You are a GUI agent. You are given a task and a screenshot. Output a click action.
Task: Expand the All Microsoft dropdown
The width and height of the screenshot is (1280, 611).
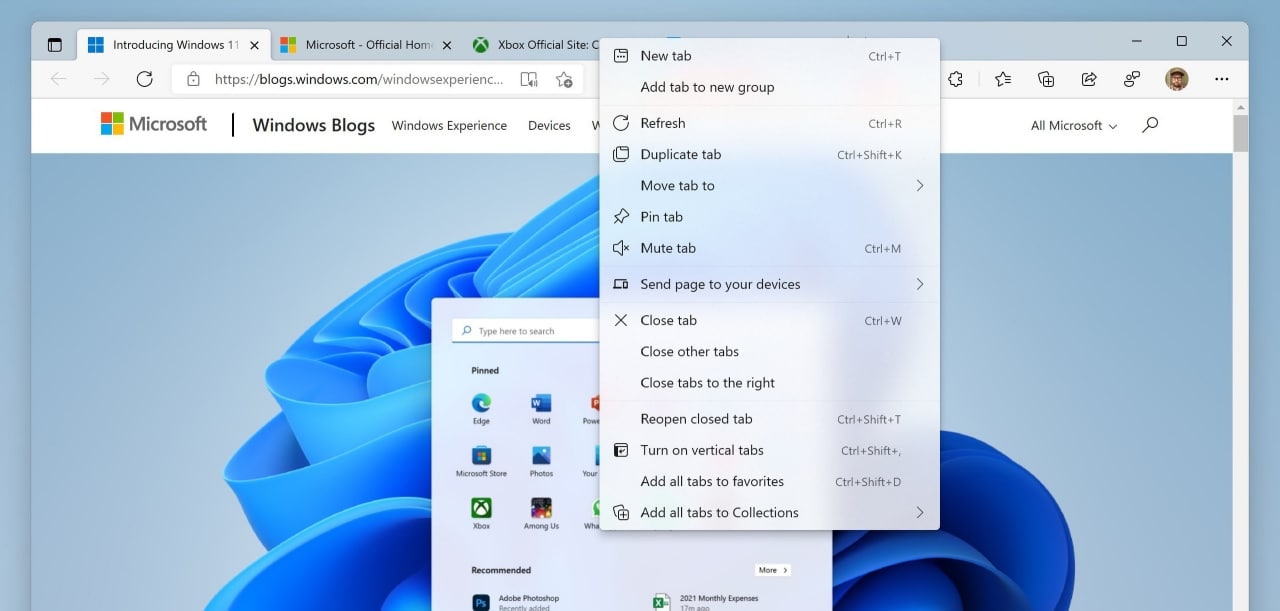(x=1074, y=125)
